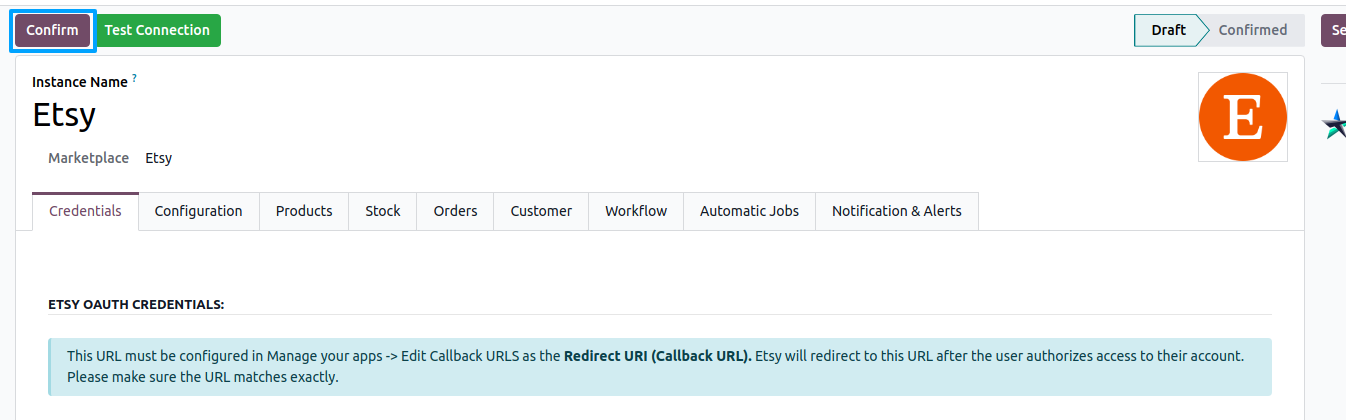Open the Automatic Jobs tab
1346x420 pixels.
749,211
